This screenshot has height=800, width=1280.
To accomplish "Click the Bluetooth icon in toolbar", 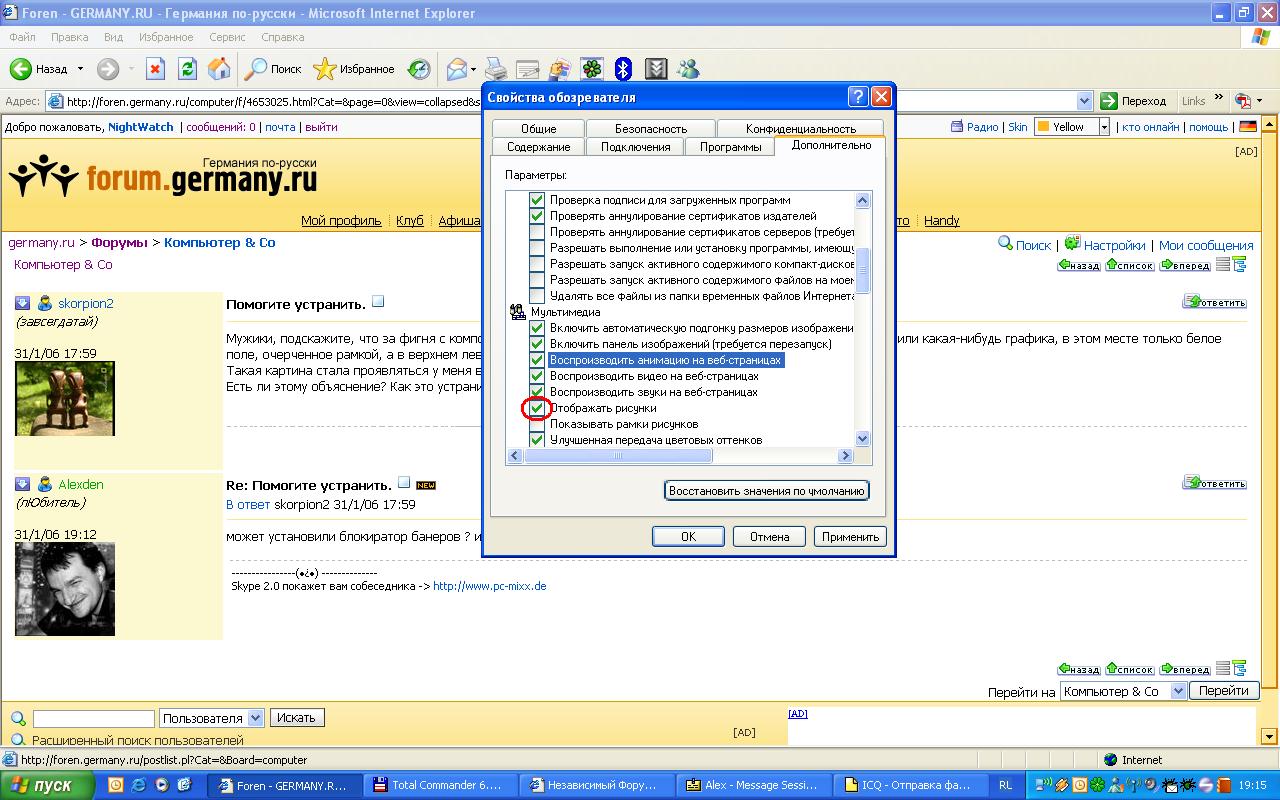I will (623, 69).
